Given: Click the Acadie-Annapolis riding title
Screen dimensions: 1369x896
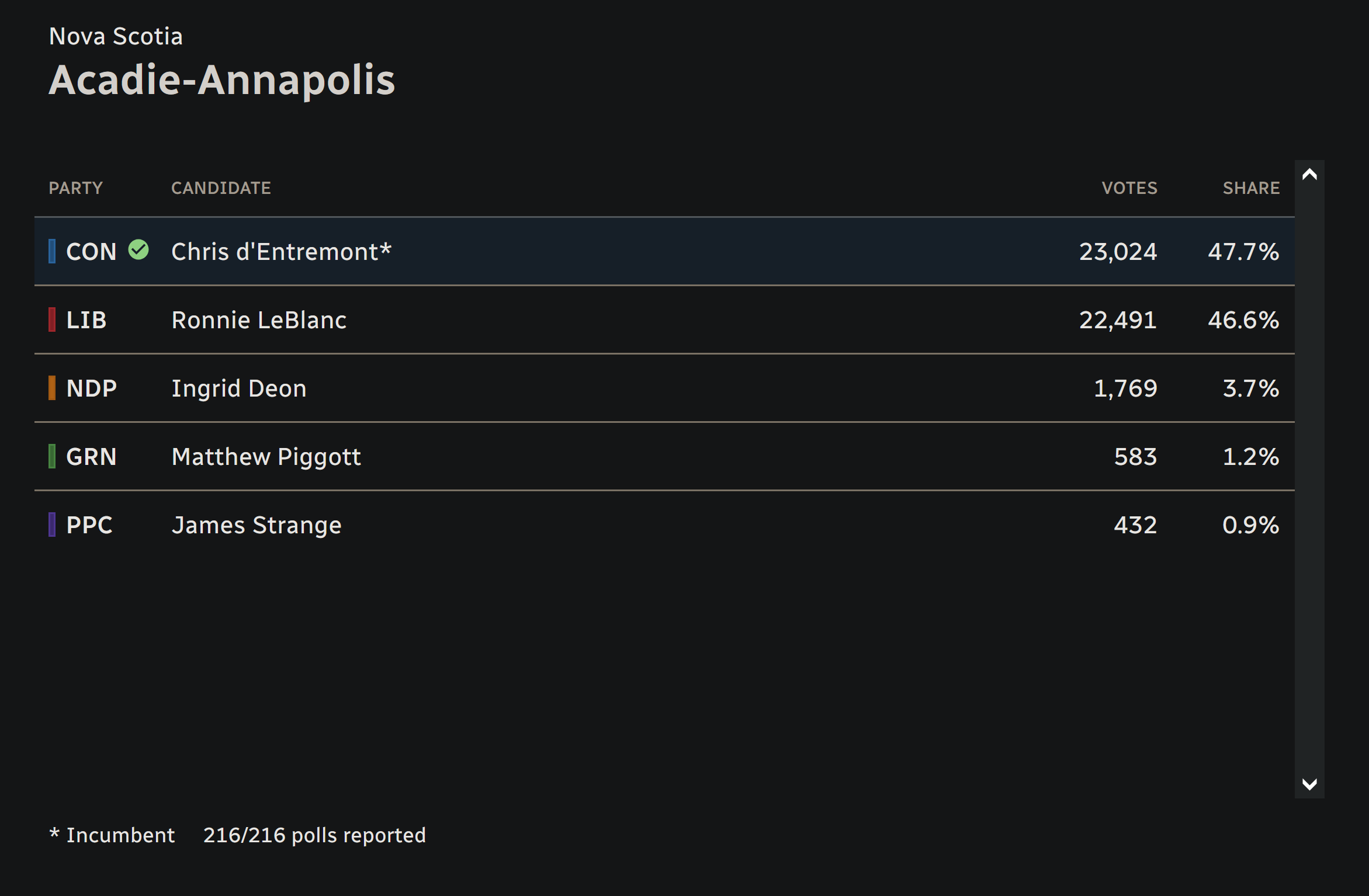Looking at the screenshot, I should click(222, 80).
